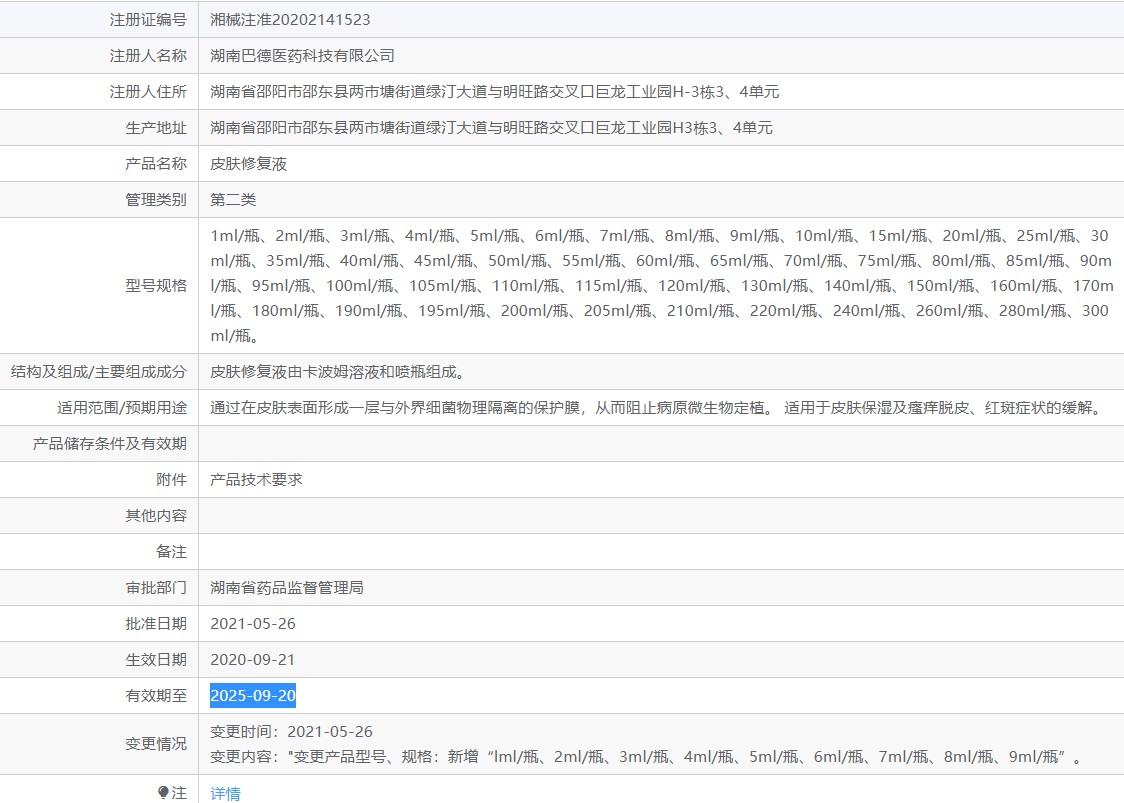Click the 生产地址 label
Image resolution: width=1124 pixels, height=803 pixels.
[156, 128]
